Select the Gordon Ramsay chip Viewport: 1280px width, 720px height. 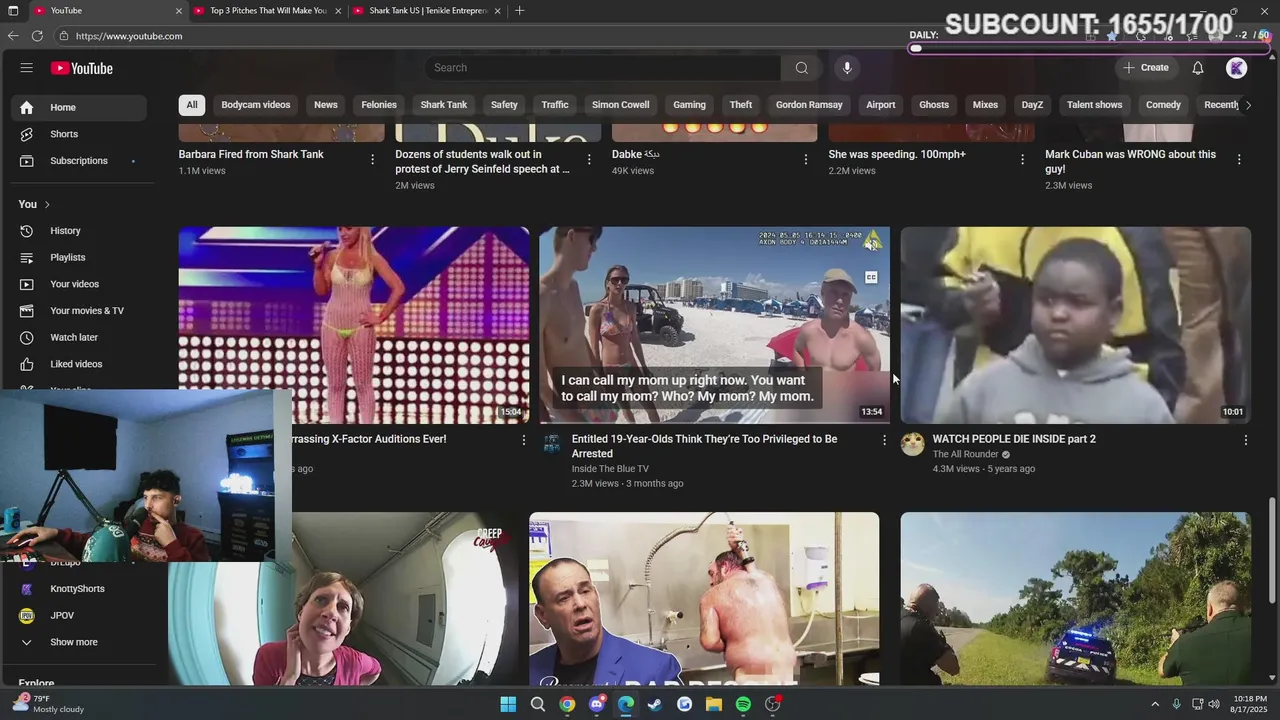(809, 105)
